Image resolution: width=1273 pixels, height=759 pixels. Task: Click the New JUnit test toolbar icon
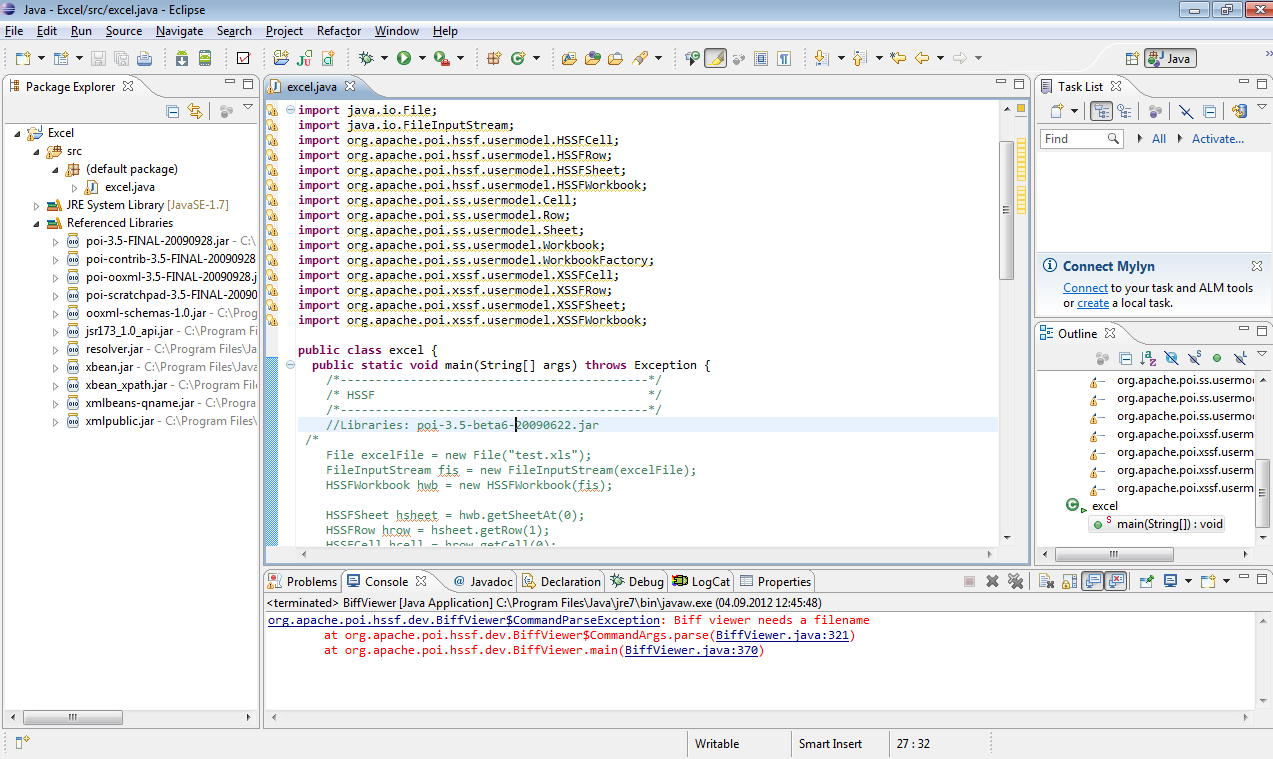(302, 58)
